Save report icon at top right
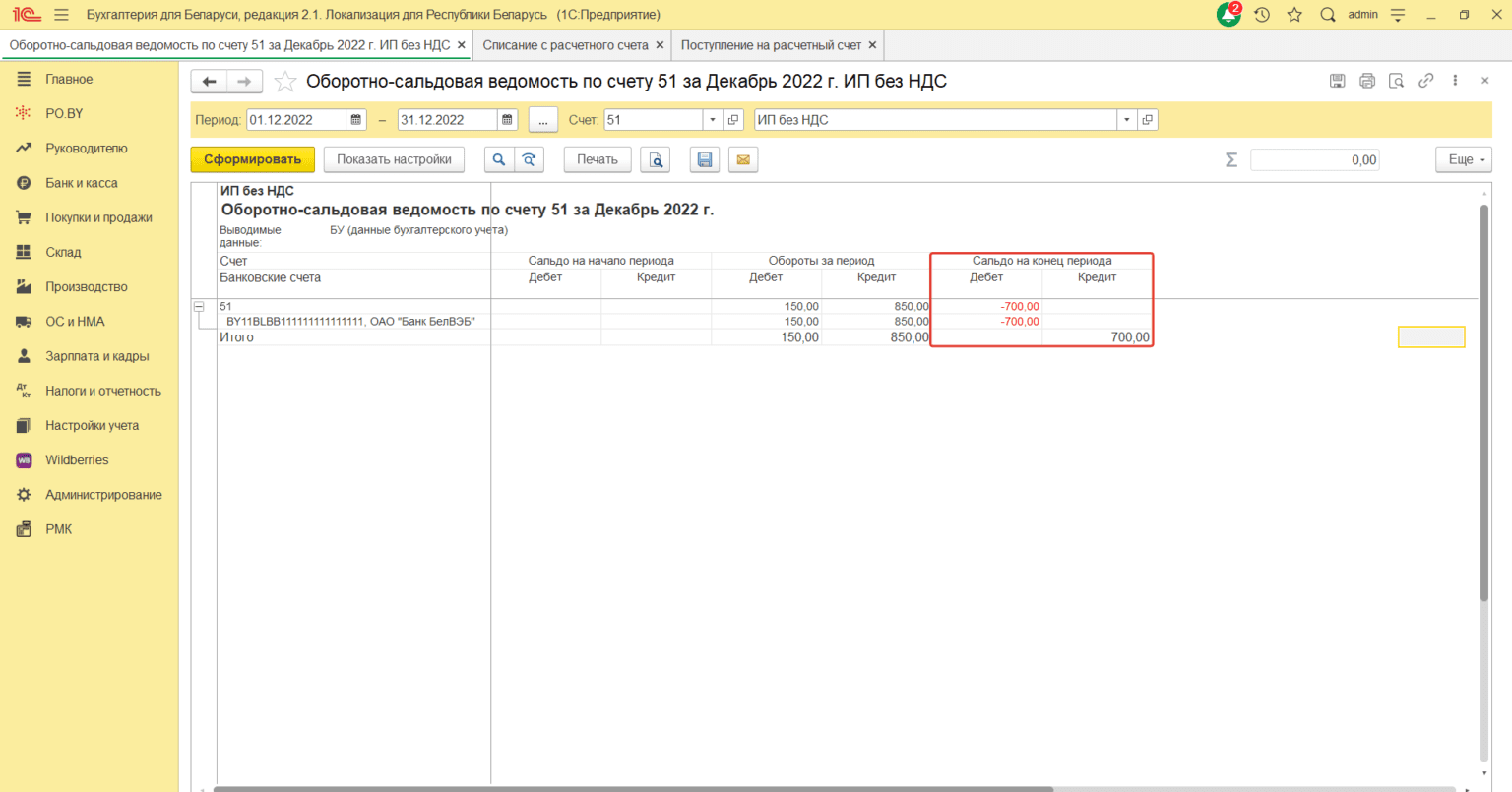Image resolution: width=1512 pixels, height=792 pixels. click(x=1337, y=81)
